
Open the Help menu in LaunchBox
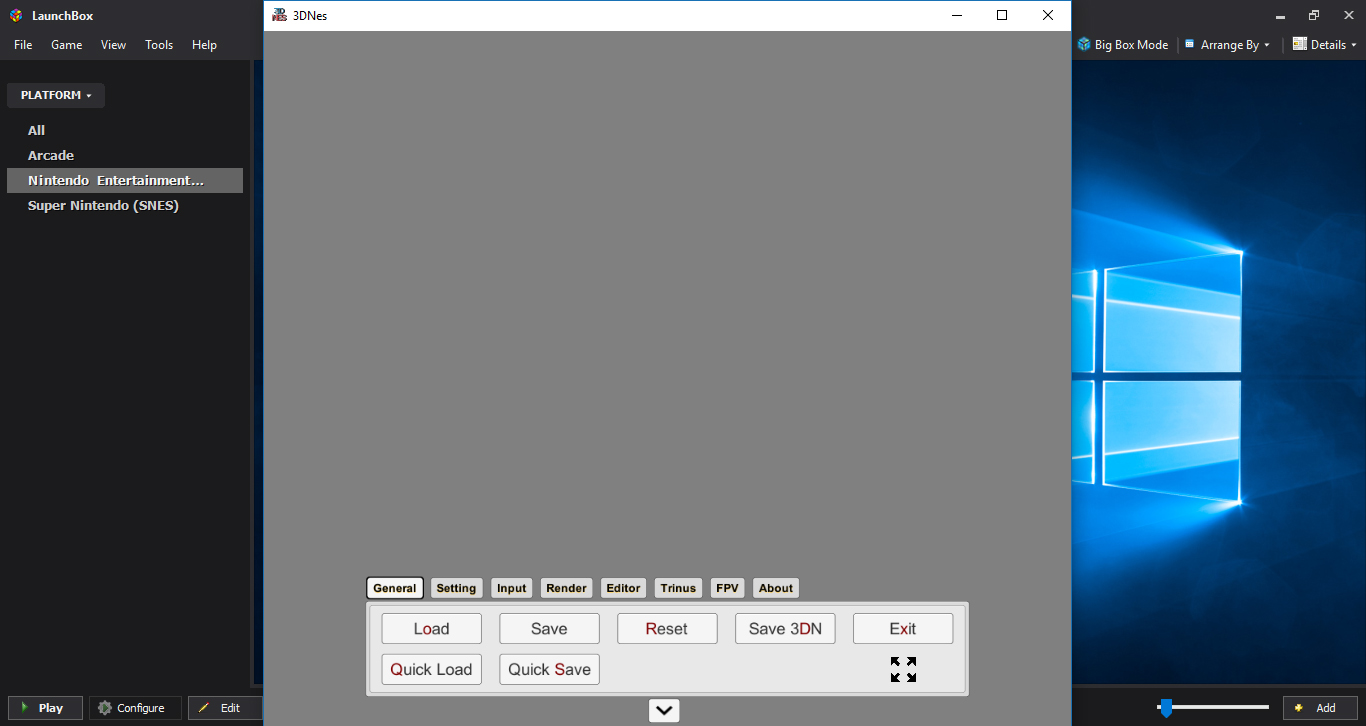[204, 45]
